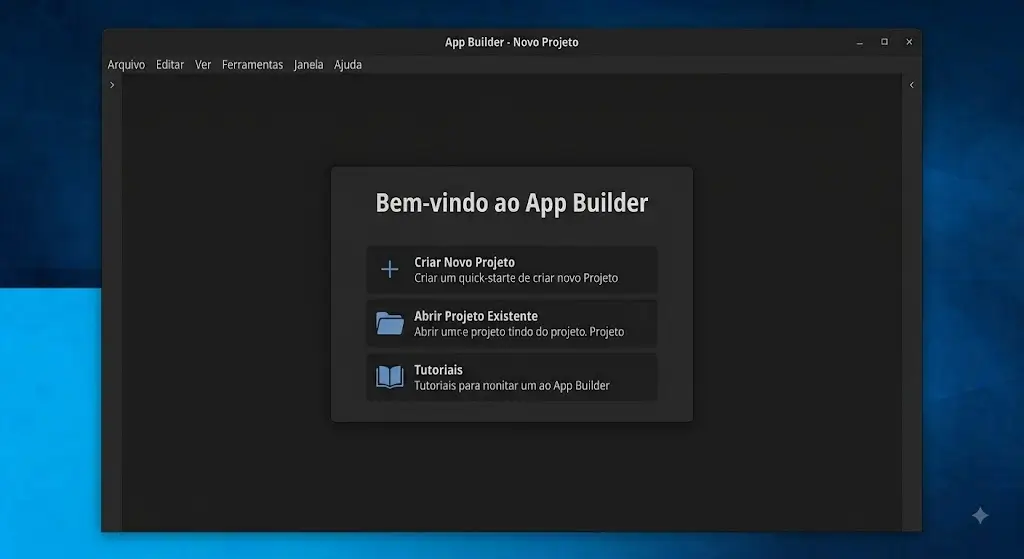The image size is (1024, 559).
Task: Expand the right sidebar with chevron
Action: pos(912,85)
